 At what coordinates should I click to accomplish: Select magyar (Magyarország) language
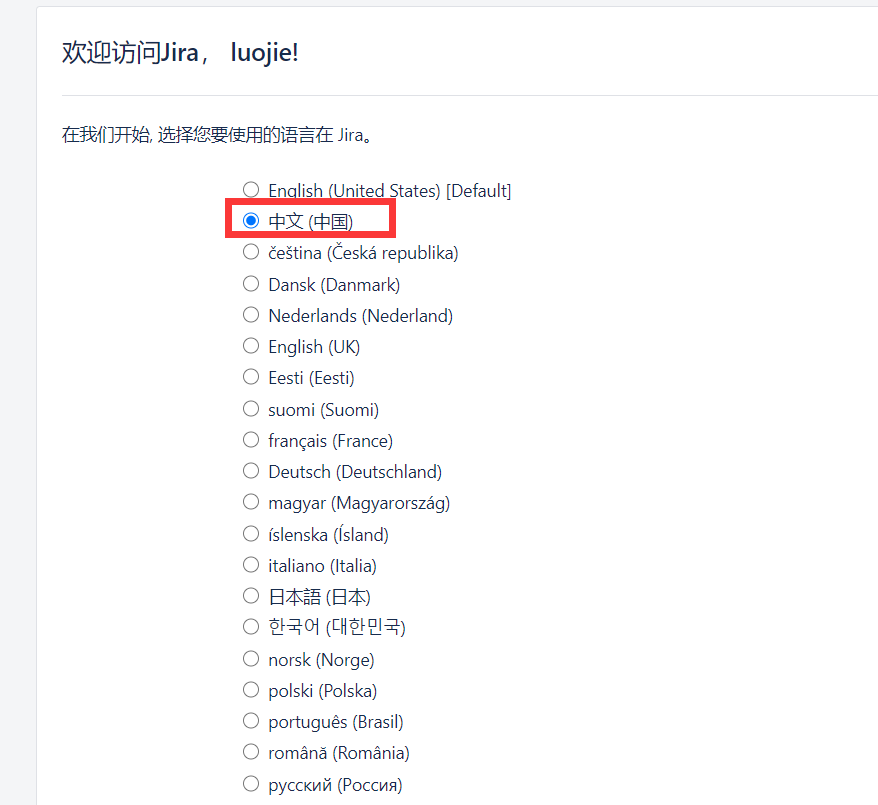pos(251,502)
